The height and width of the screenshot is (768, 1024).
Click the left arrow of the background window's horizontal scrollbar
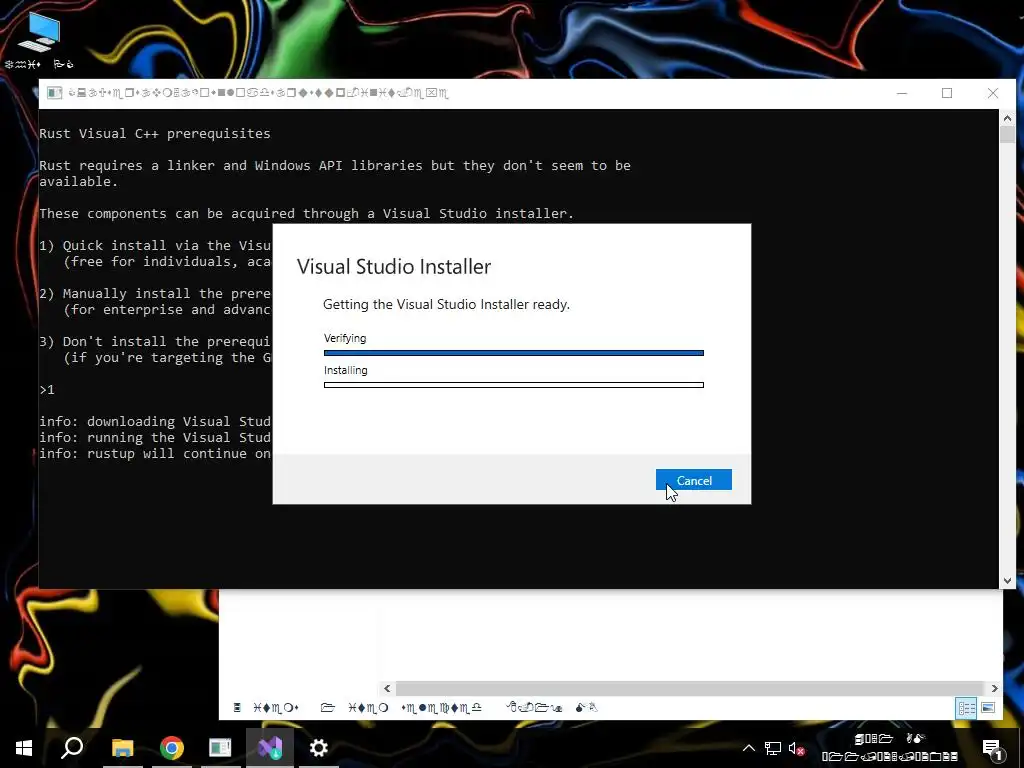387,688
